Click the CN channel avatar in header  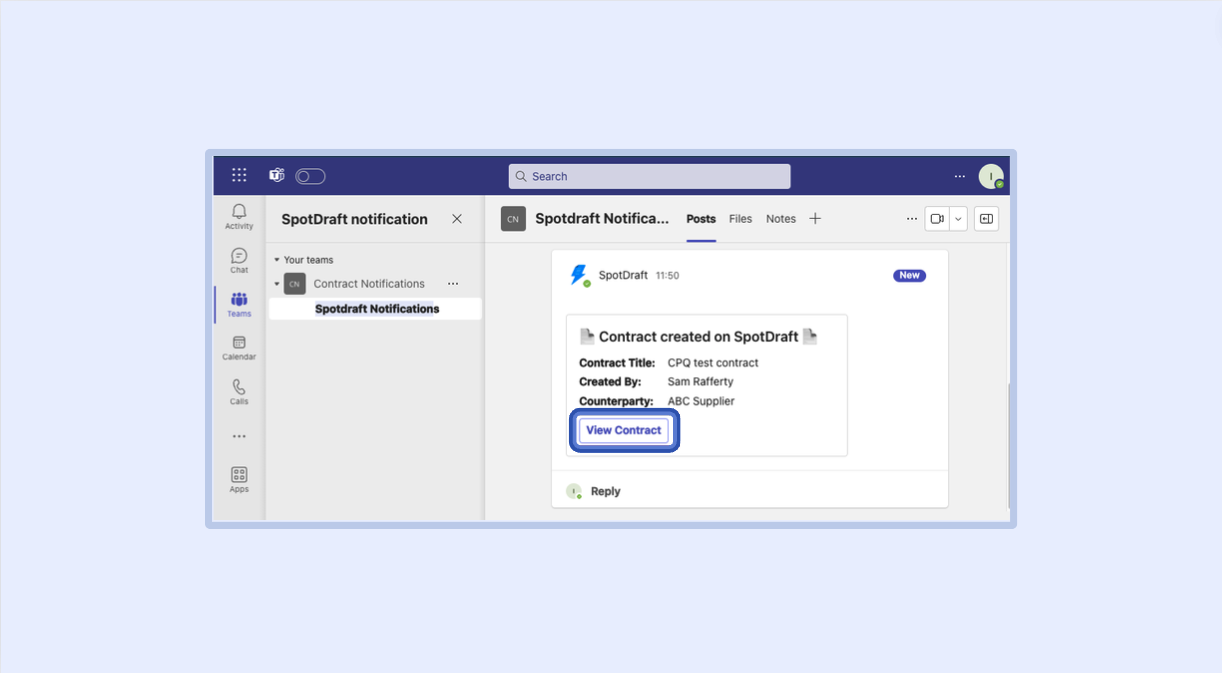(513, 219)
